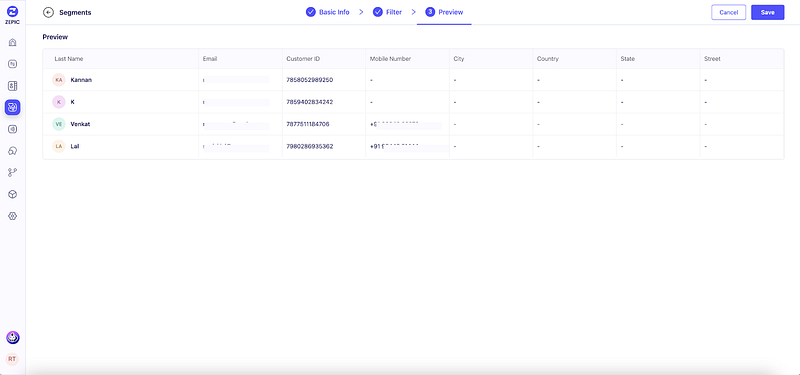Go to the Filter step

388,12
